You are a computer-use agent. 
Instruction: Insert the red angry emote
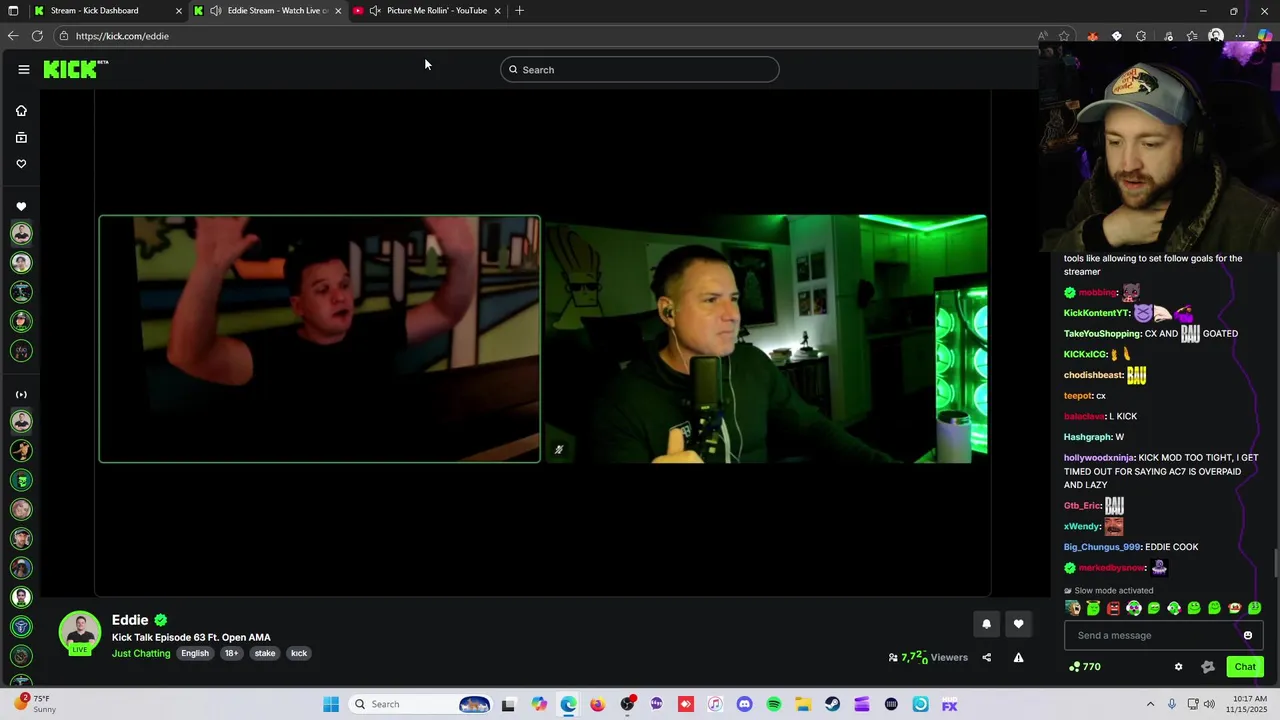click(x=1113, y=608)
